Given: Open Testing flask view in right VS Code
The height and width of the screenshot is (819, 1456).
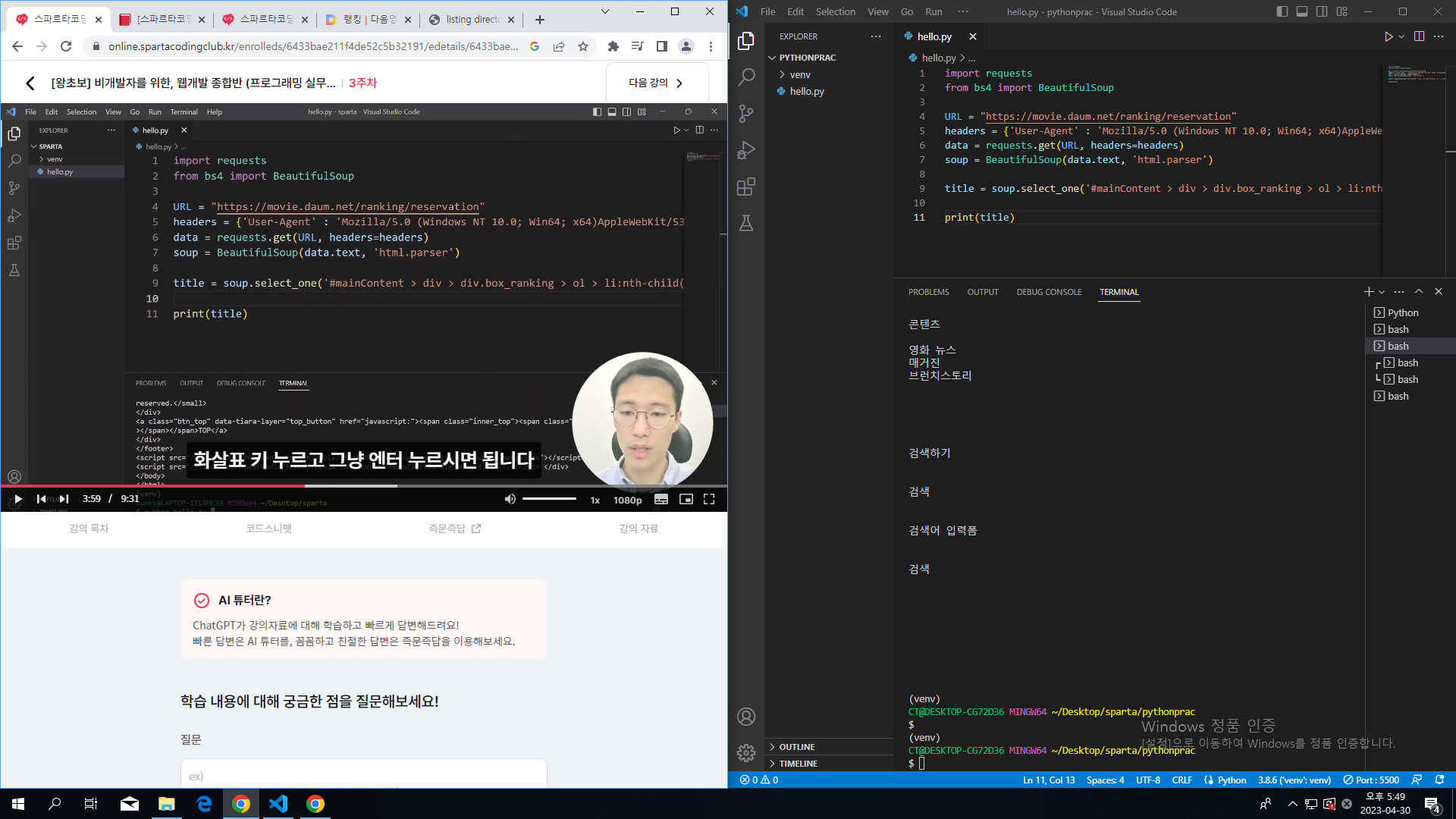Looking at the screenshot, I should pyautogui.click(x=746, y=223).
